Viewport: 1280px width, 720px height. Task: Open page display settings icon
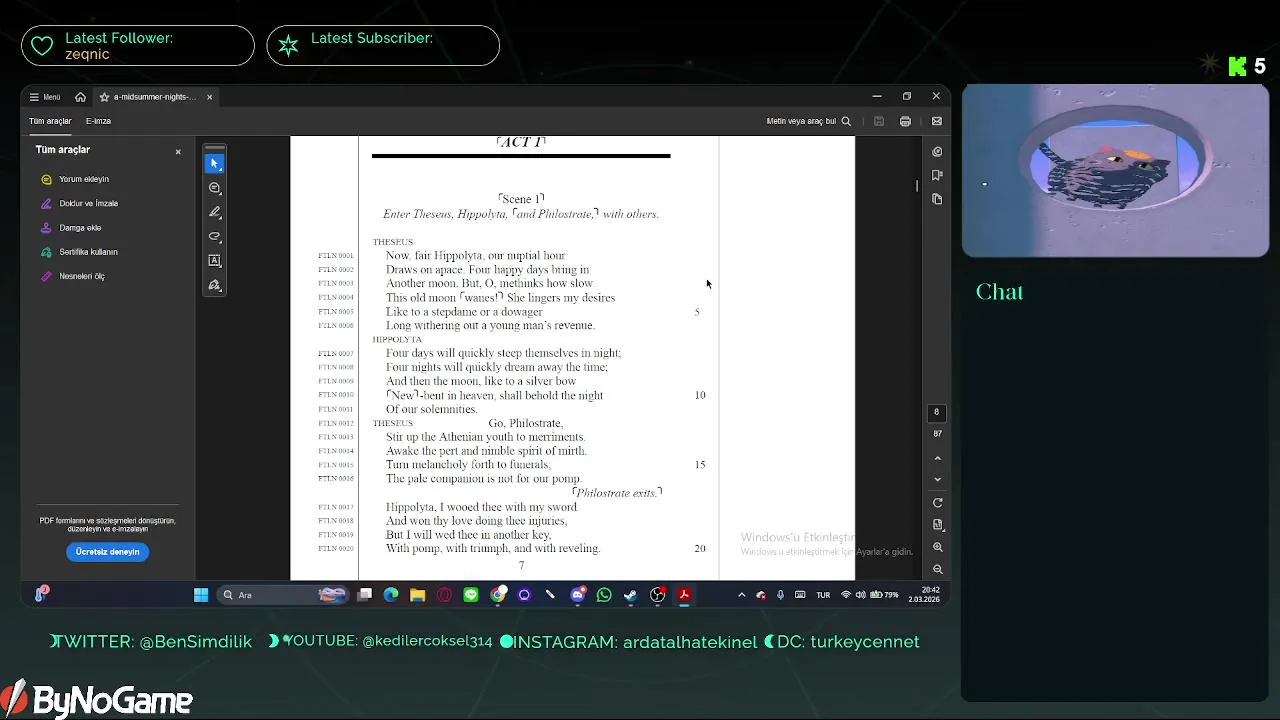[937, 525]
